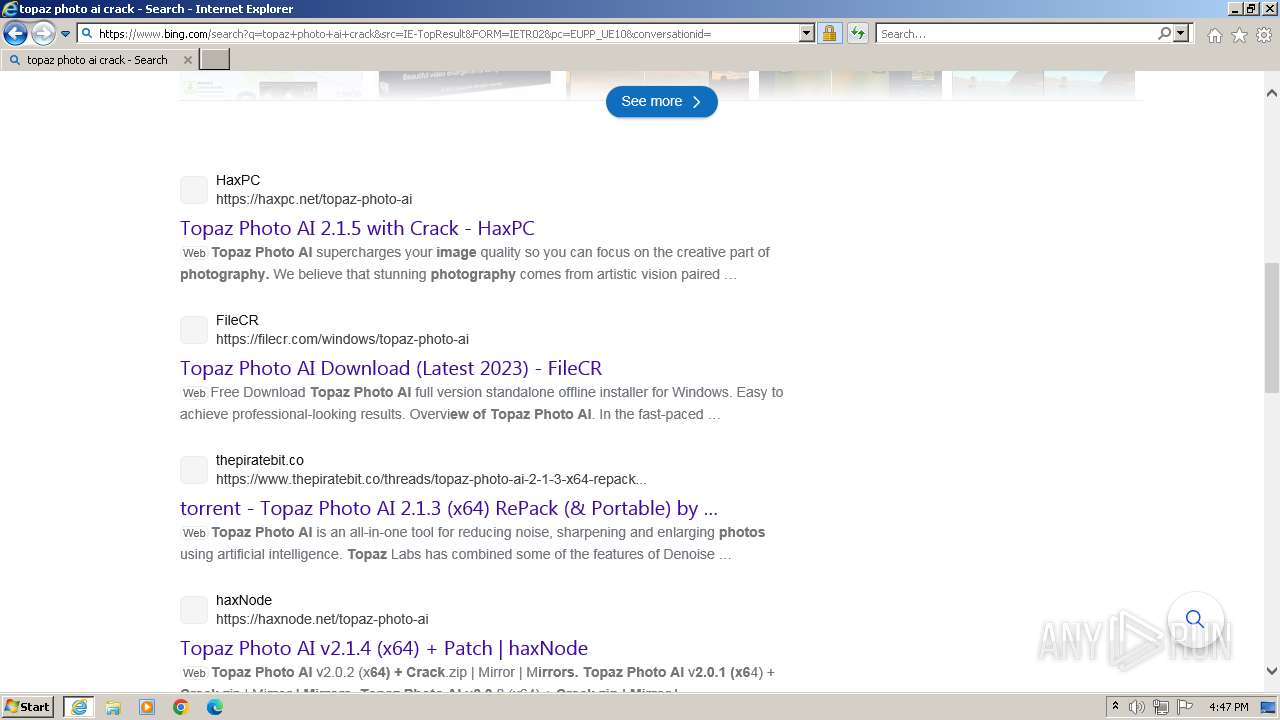Open 'Topaz Photo AI Download (Latest 2023) - FileCR' link
The height and width of the screenshot is (720, 1280).
391,368
